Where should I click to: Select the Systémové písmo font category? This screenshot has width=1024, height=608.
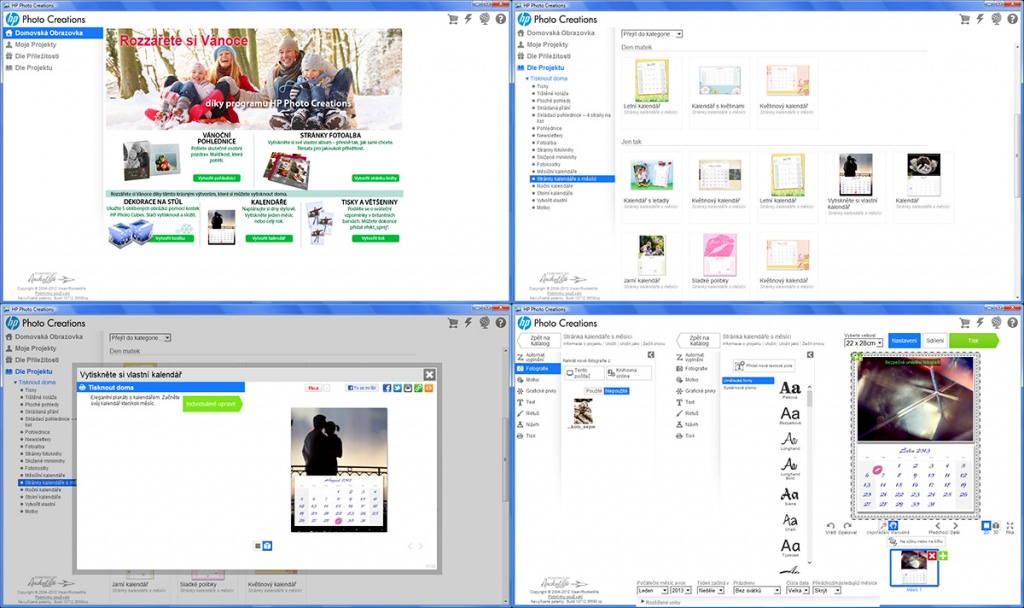click(x=740, y=388)
